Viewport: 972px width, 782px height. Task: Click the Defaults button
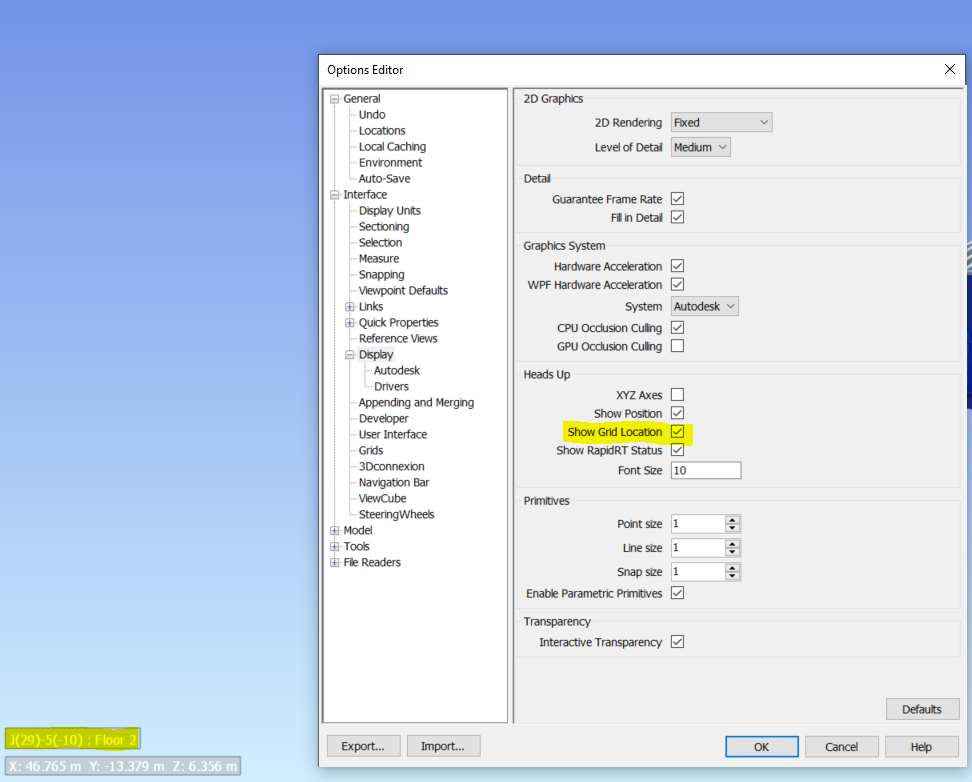922,708
